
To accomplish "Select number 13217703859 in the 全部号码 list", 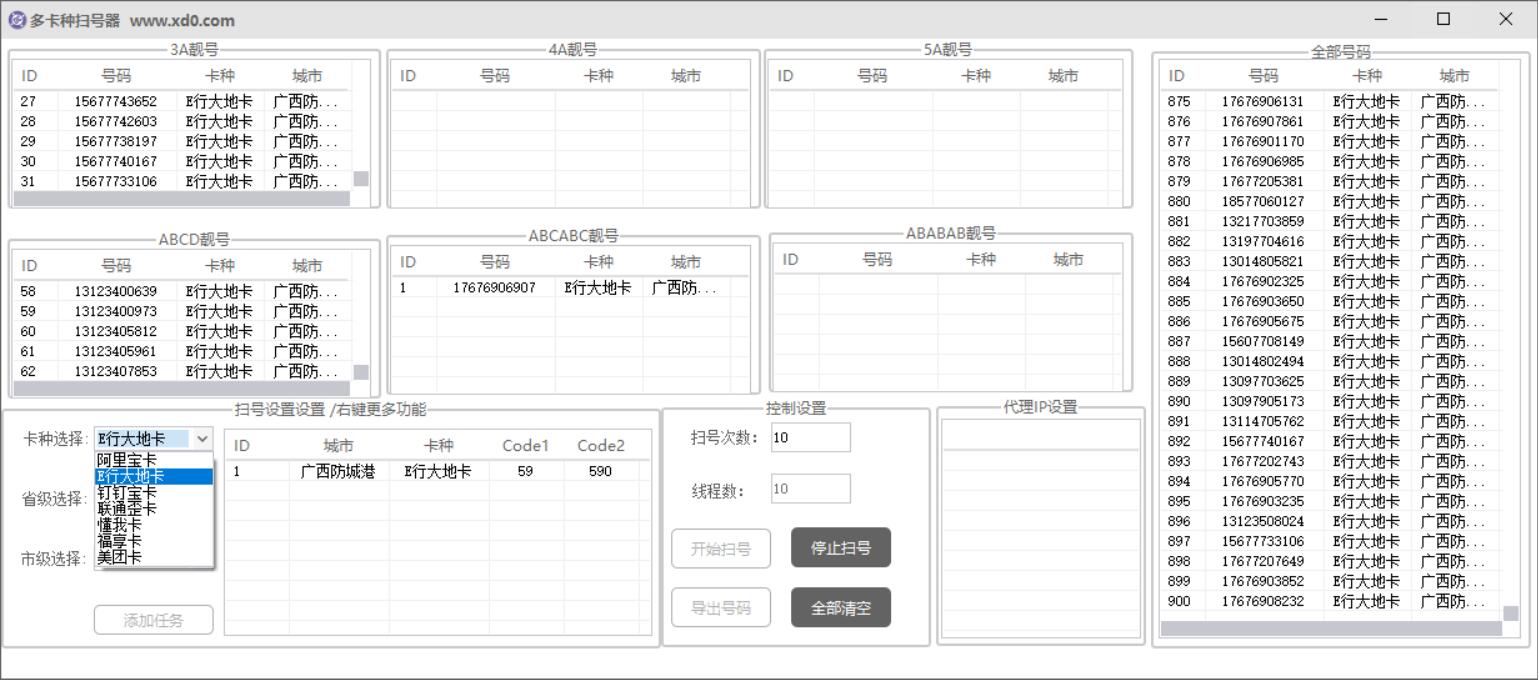I will 1263,221.
